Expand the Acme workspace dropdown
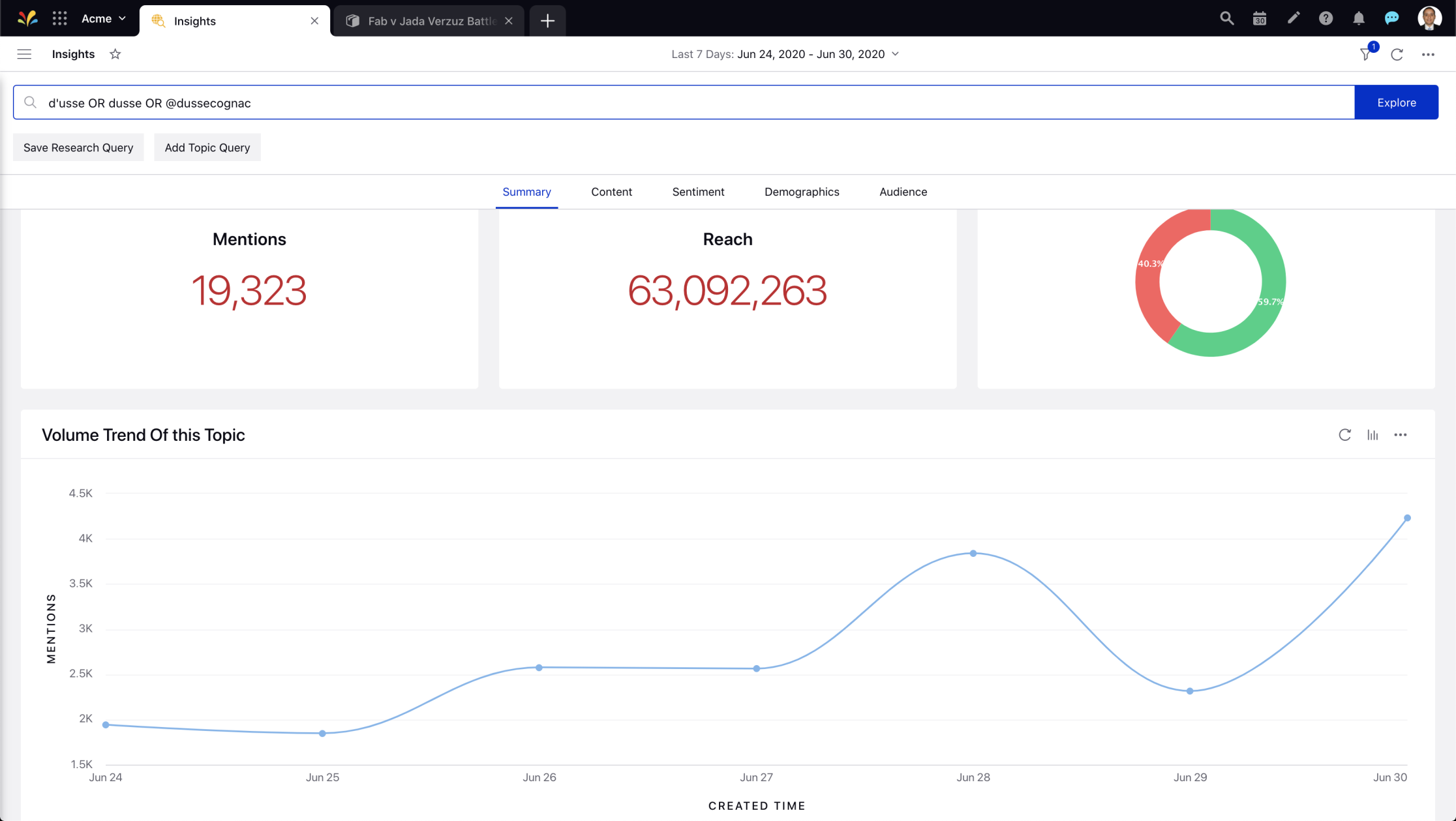 click(x=103, y=19)
